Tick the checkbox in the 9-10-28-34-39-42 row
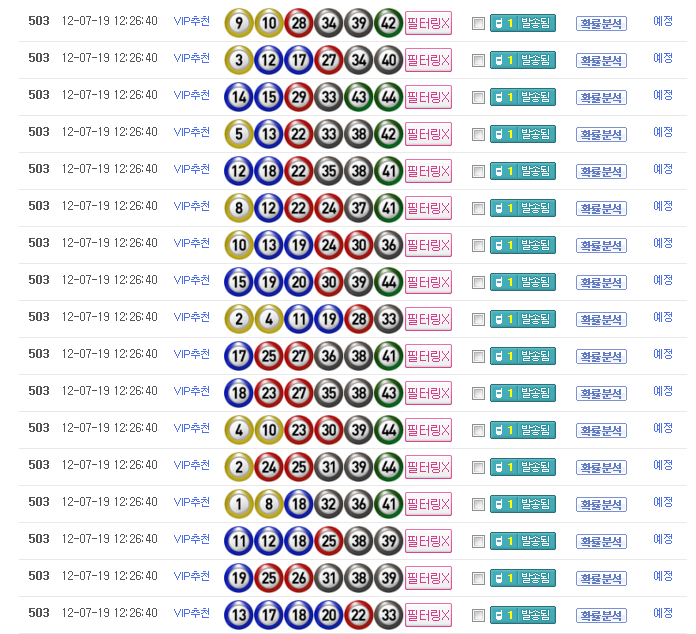Image resolution: width=696 pixels, height=634 pixels. click(478, 24)
